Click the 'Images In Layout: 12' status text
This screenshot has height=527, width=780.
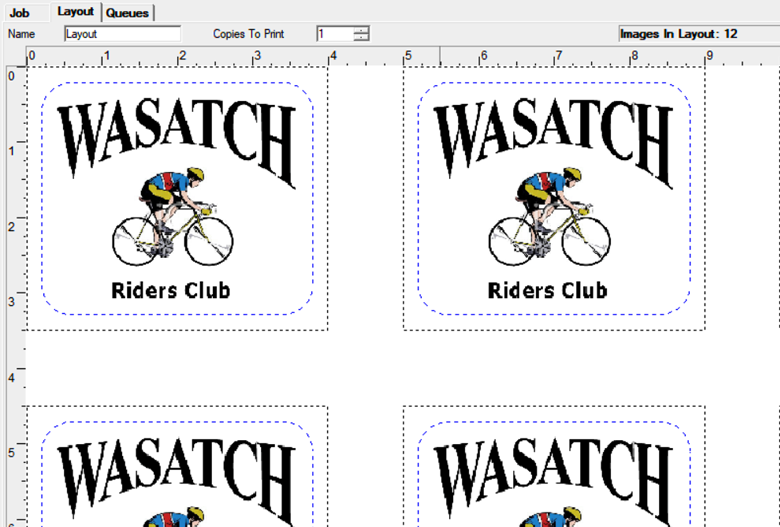pyautogui.click(x=679, y=34)
